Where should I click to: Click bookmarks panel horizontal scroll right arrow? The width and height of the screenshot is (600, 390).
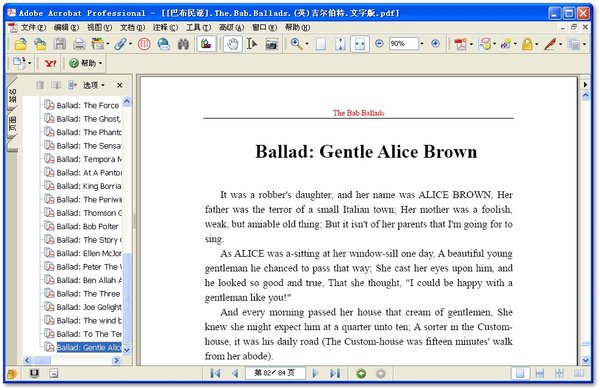[x=116, y=360]
